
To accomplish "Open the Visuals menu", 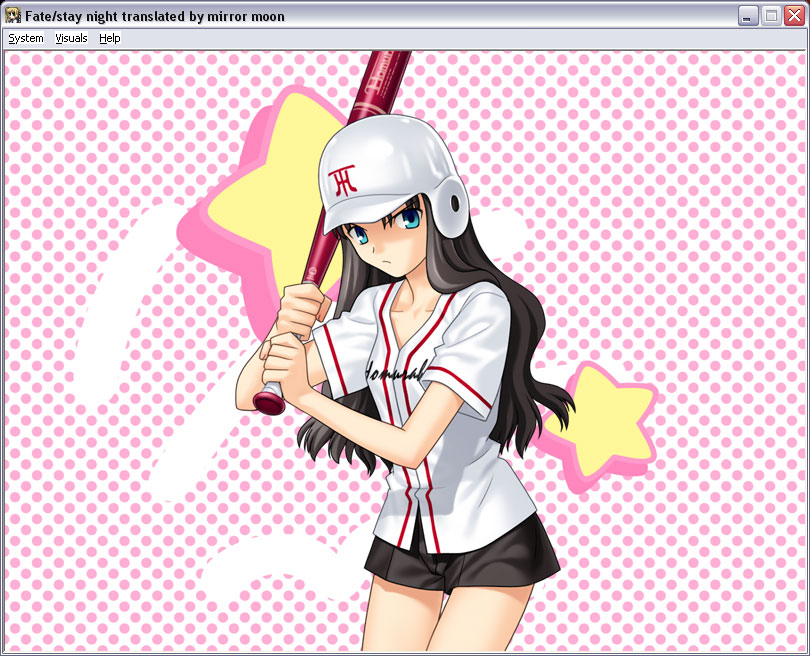I will 71,38.
